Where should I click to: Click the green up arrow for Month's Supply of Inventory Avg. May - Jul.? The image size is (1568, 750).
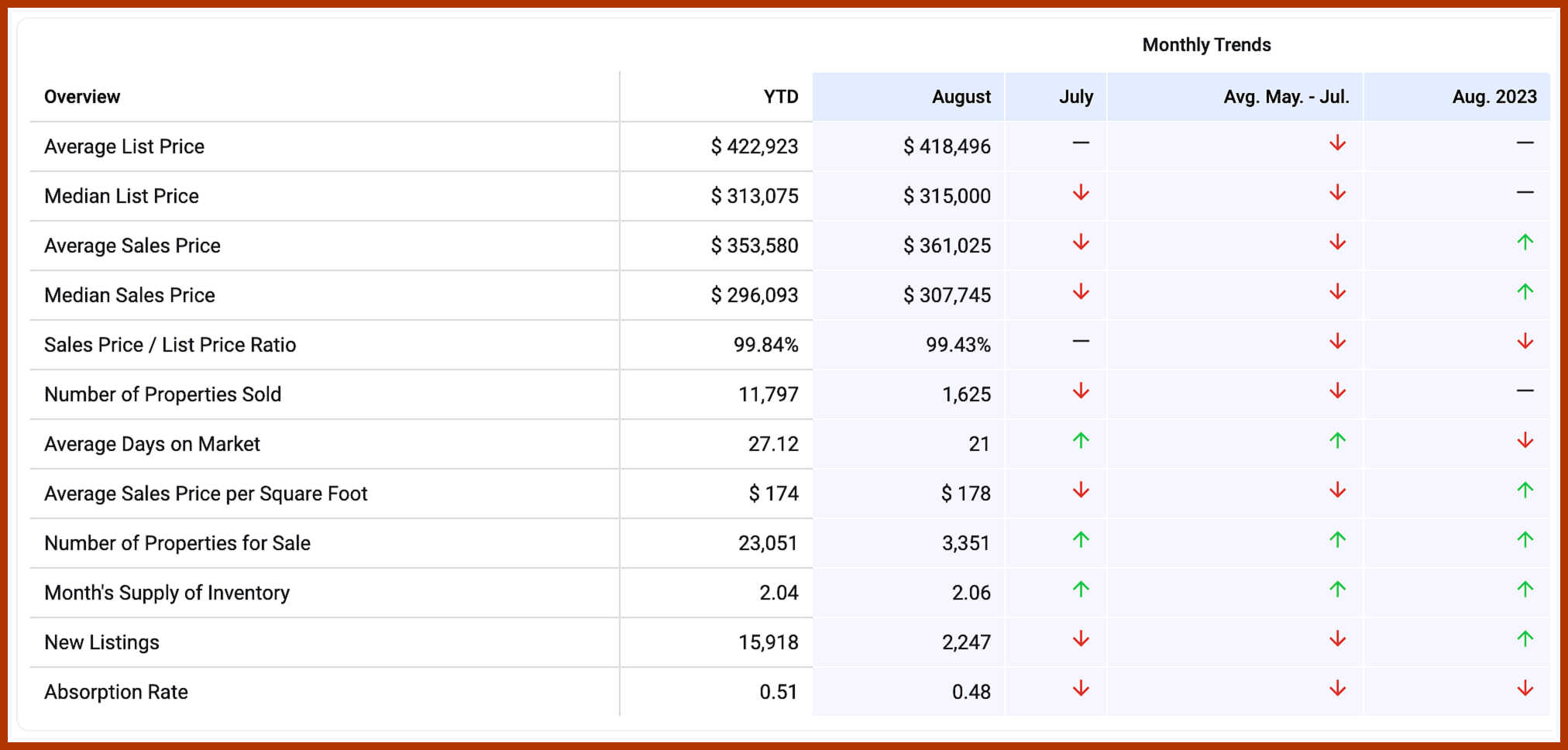[1337, 590]
